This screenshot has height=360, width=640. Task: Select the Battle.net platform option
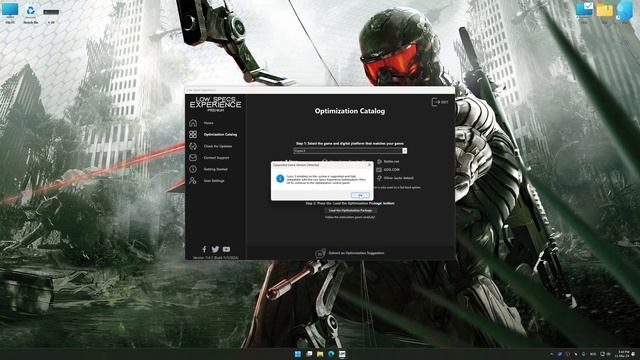coord(388,162)
